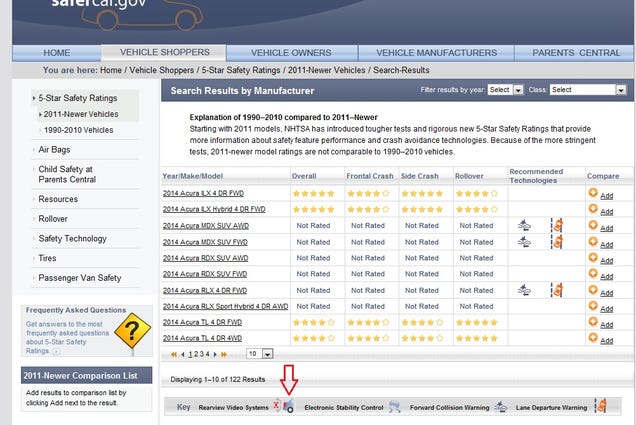This screenshot has width=636, height=425.
Task: Go to last results page arrow
Action: point(223,354)
